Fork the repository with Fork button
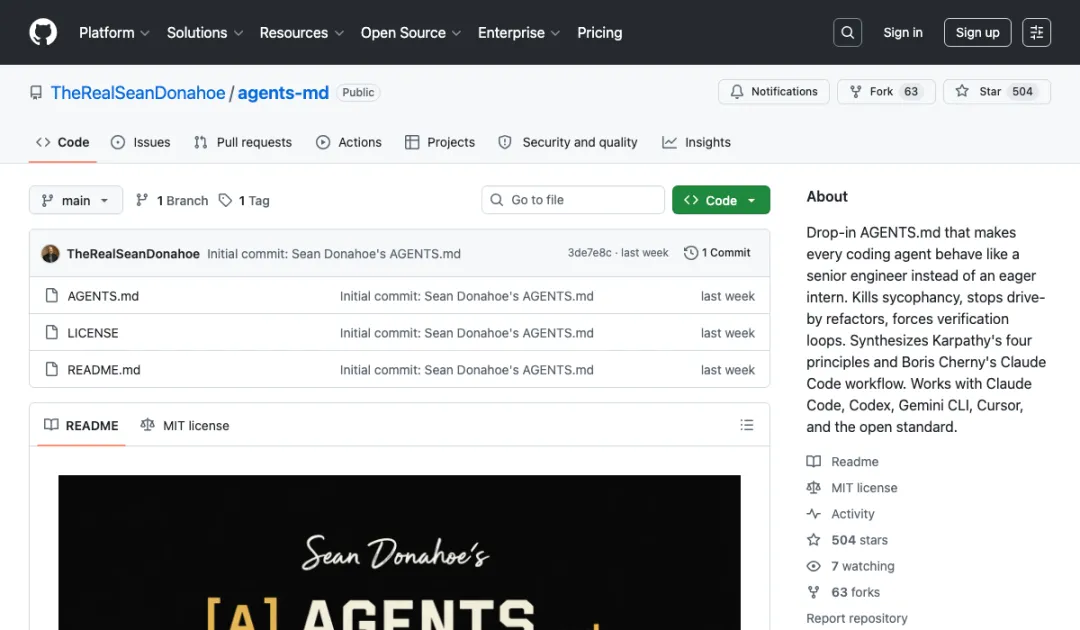This screenshot has height=630, width=1080. pos(886,92)
